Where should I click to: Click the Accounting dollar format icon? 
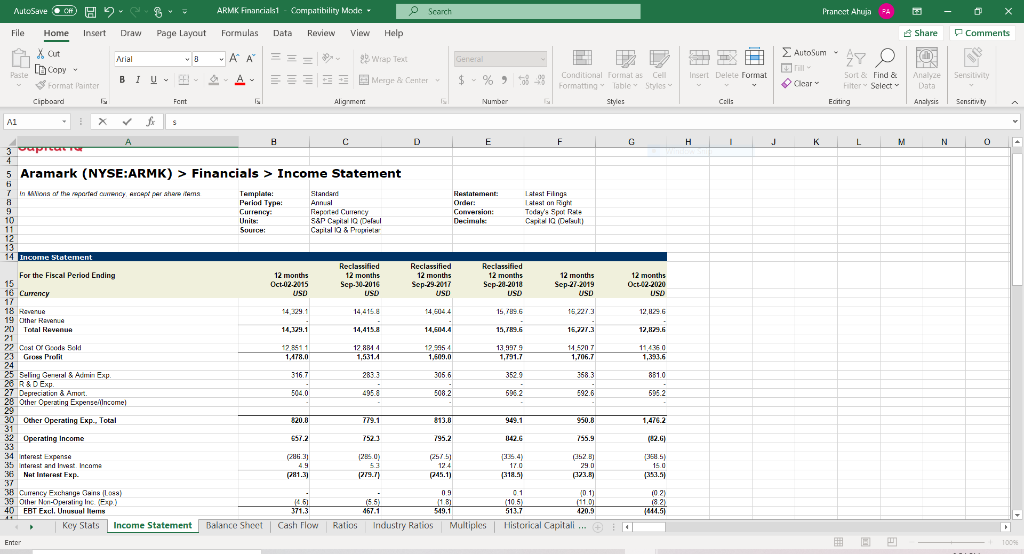click(x=462, y=80)
